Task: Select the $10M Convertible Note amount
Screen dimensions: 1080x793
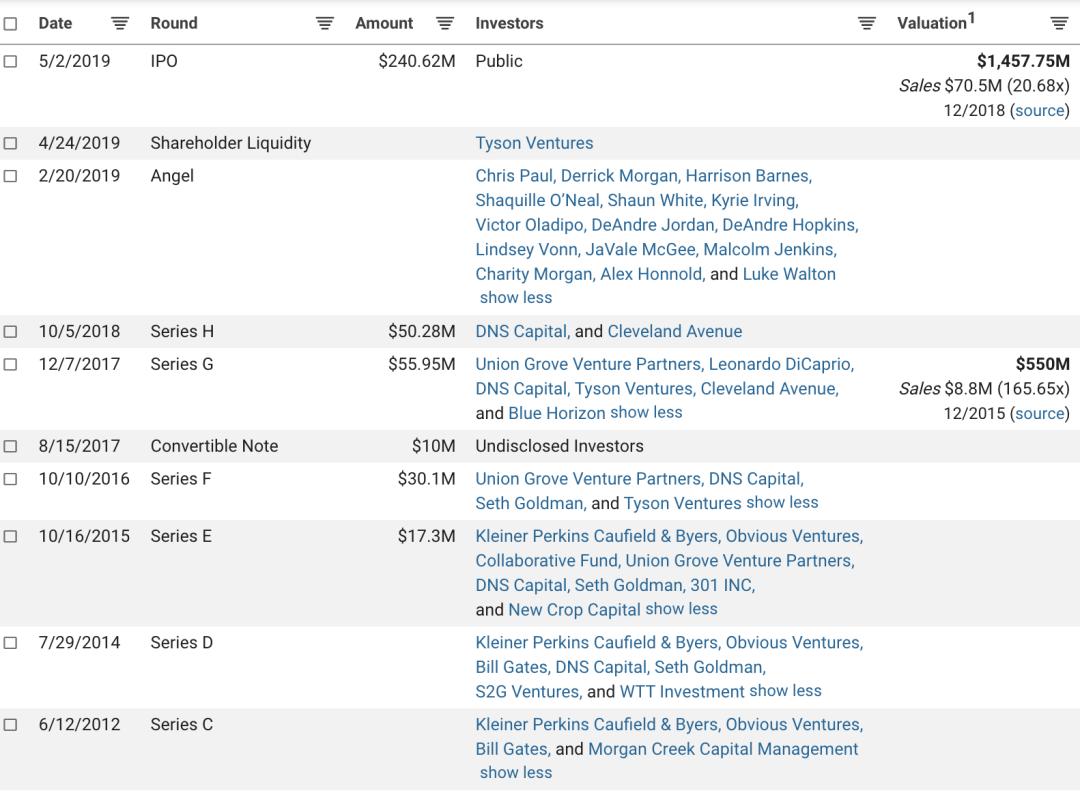Action: (x=433, y=446)
